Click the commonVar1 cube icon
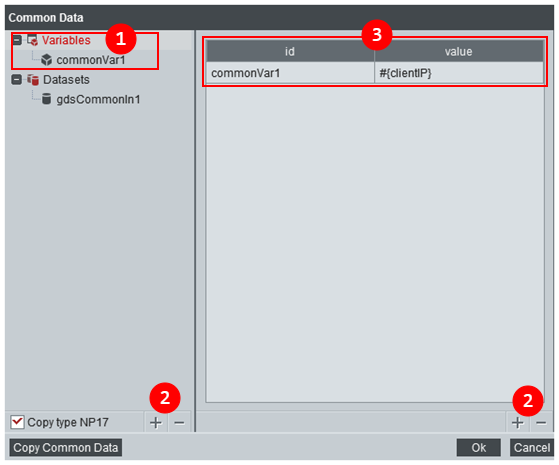Viewport: 559px width, 465px height. click(46, 60)
